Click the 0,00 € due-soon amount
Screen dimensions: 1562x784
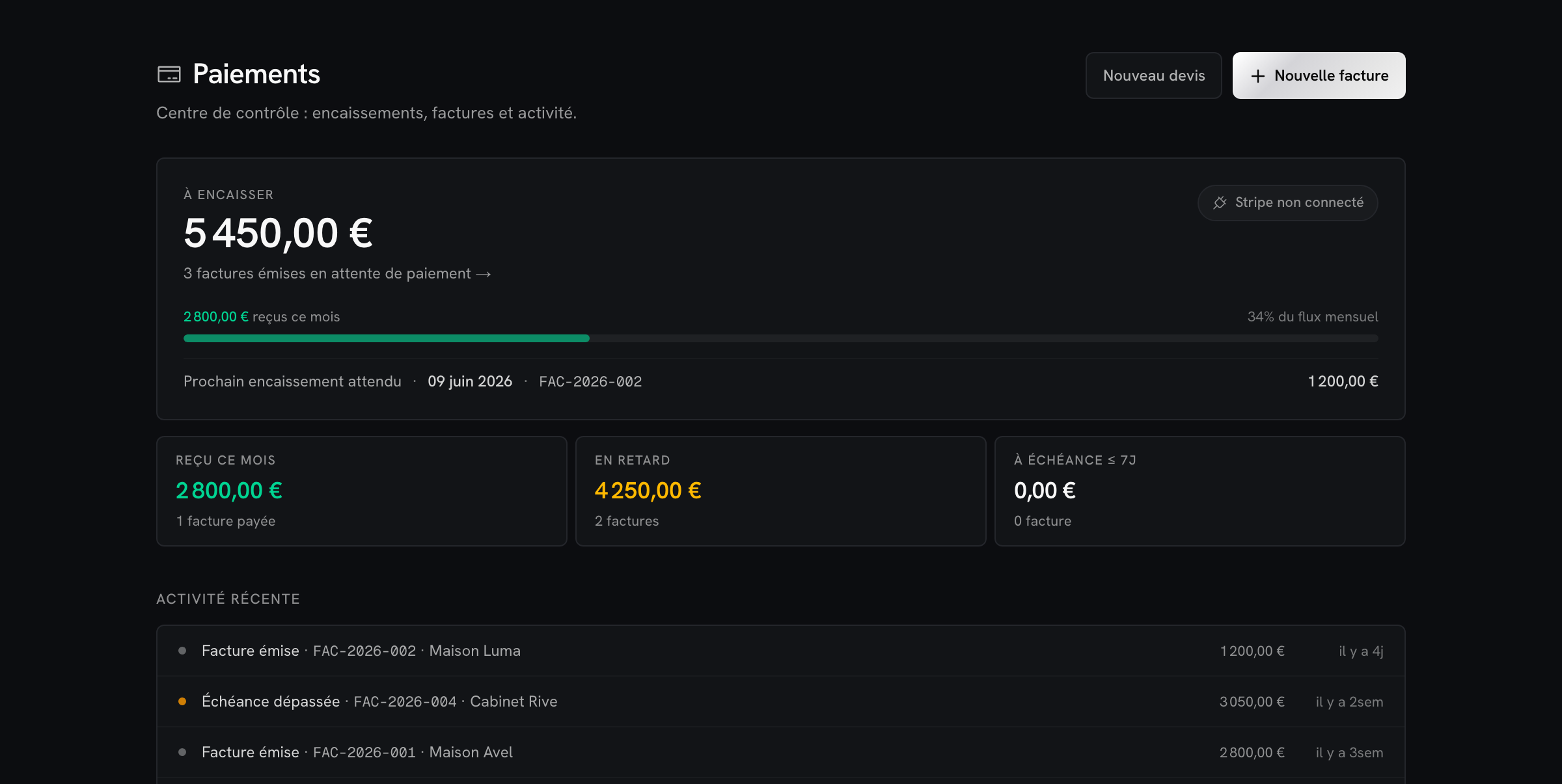tap(1045, 491)
